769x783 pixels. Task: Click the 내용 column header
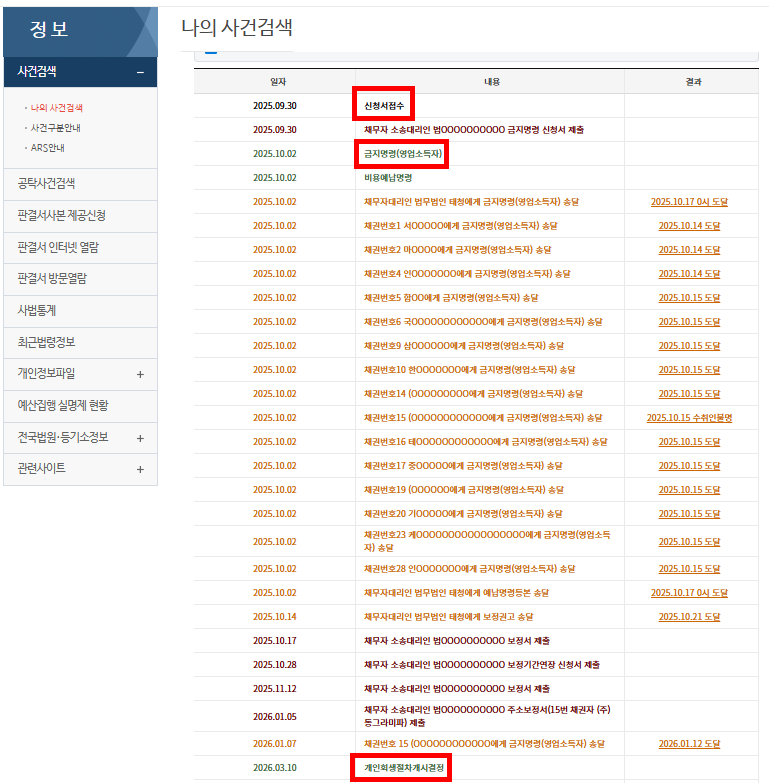click(x=491, y=81)
